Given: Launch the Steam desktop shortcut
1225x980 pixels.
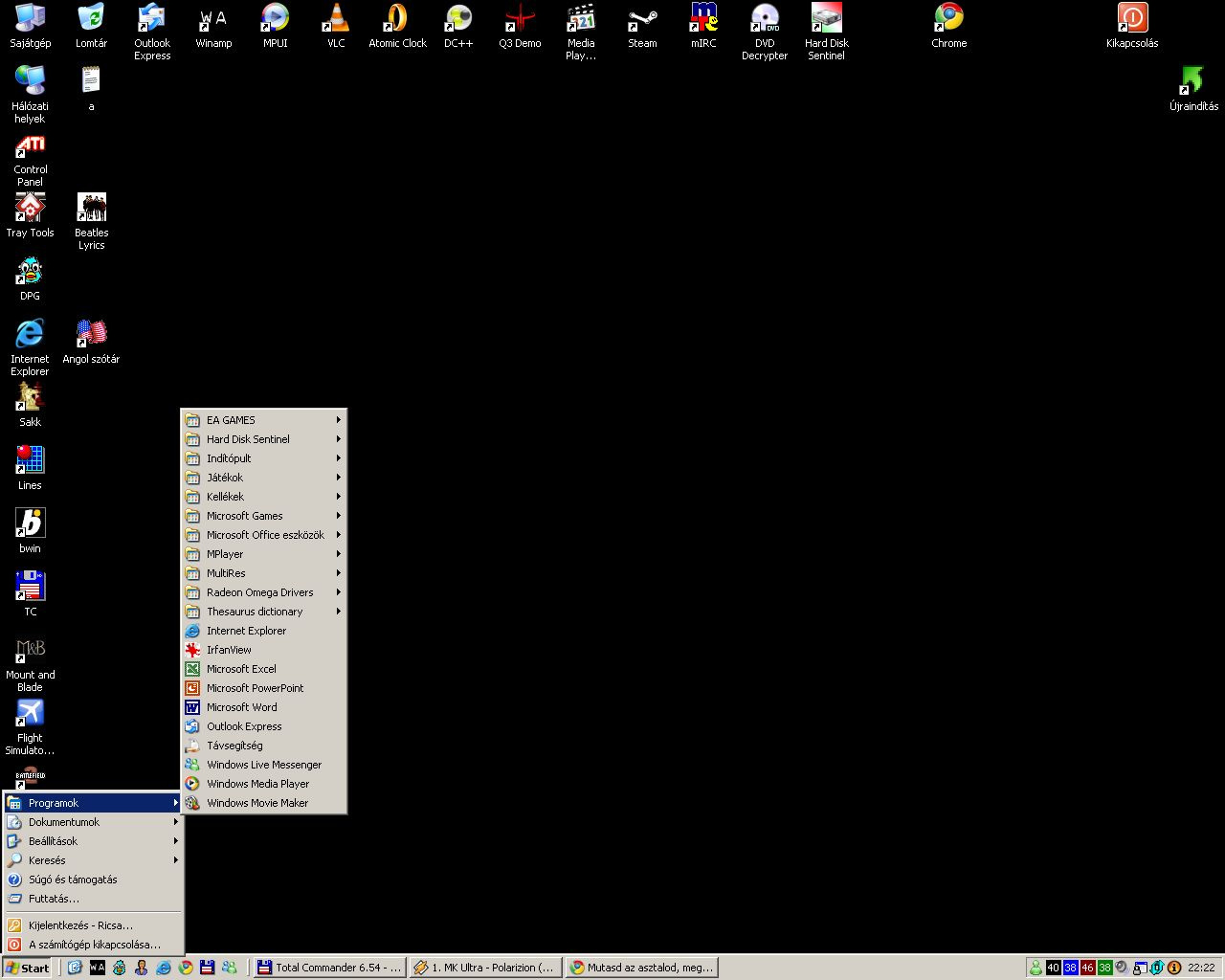Looking at the screenshot, I should point(642,26).
